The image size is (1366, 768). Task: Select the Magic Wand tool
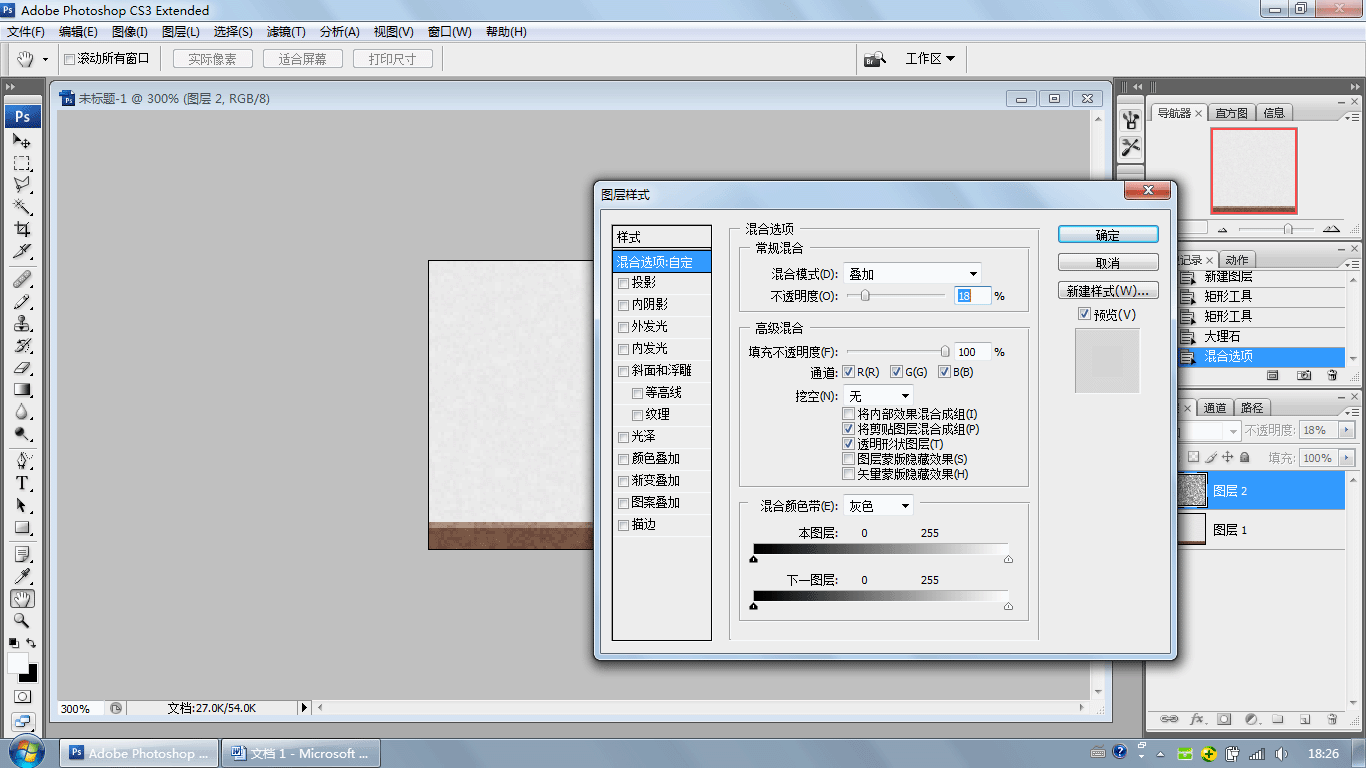click(22, 207)
